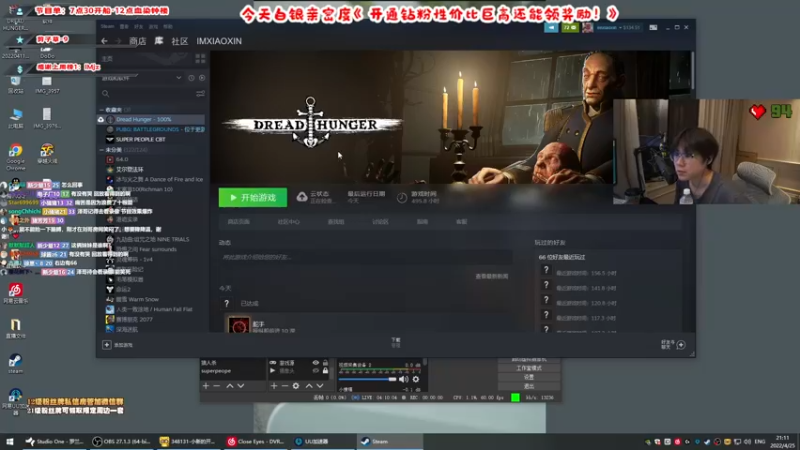The height and width of the screenshot is (450, 800).
Task: Open the 社区中心 community hub tab
Action: (x=288, y=222)
